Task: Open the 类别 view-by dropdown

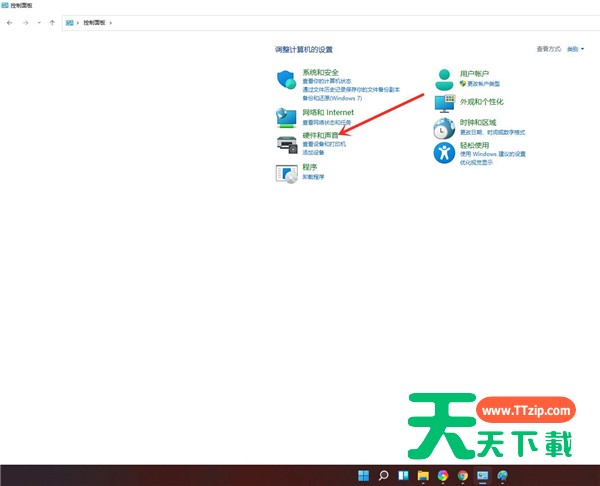Action: click(x=576, y=49)
